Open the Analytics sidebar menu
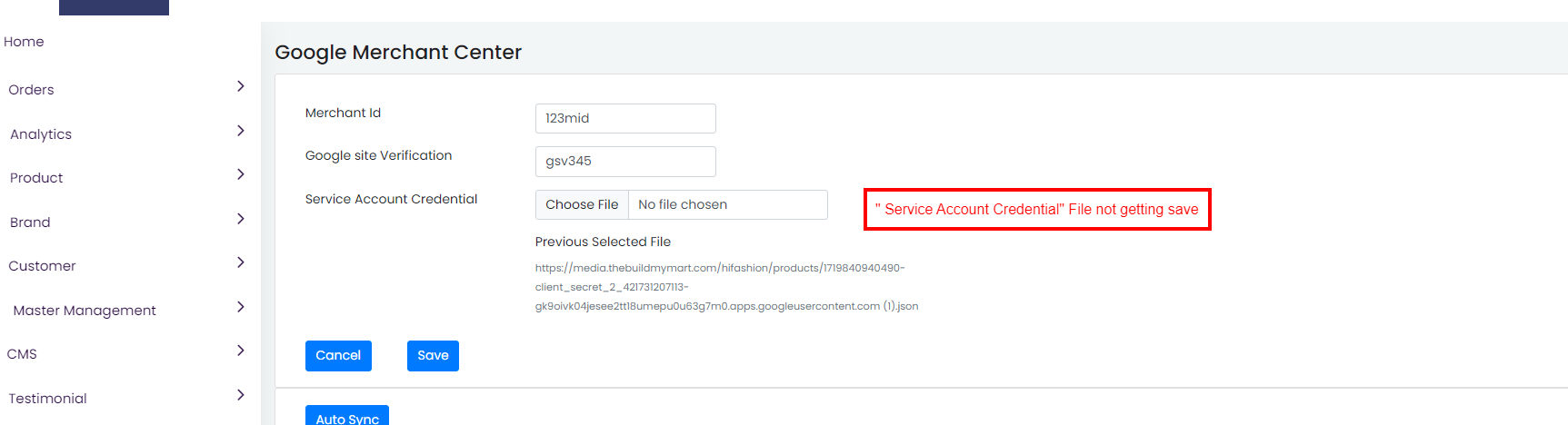 41,134
